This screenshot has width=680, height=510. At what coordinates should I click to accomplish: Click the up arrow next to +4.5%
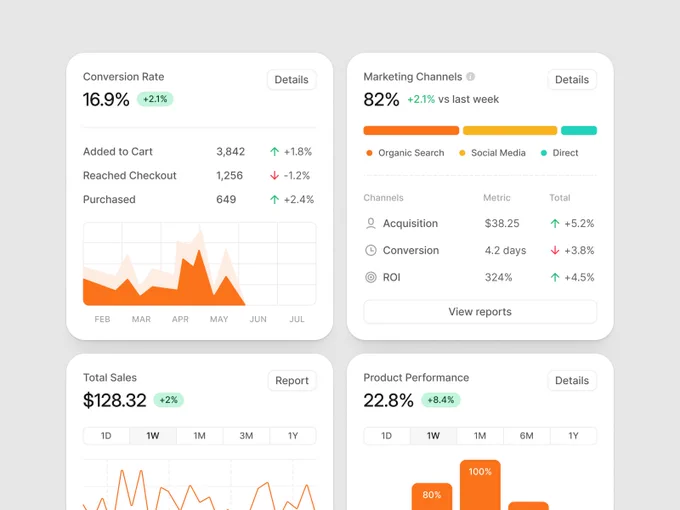tap(555, 277)
